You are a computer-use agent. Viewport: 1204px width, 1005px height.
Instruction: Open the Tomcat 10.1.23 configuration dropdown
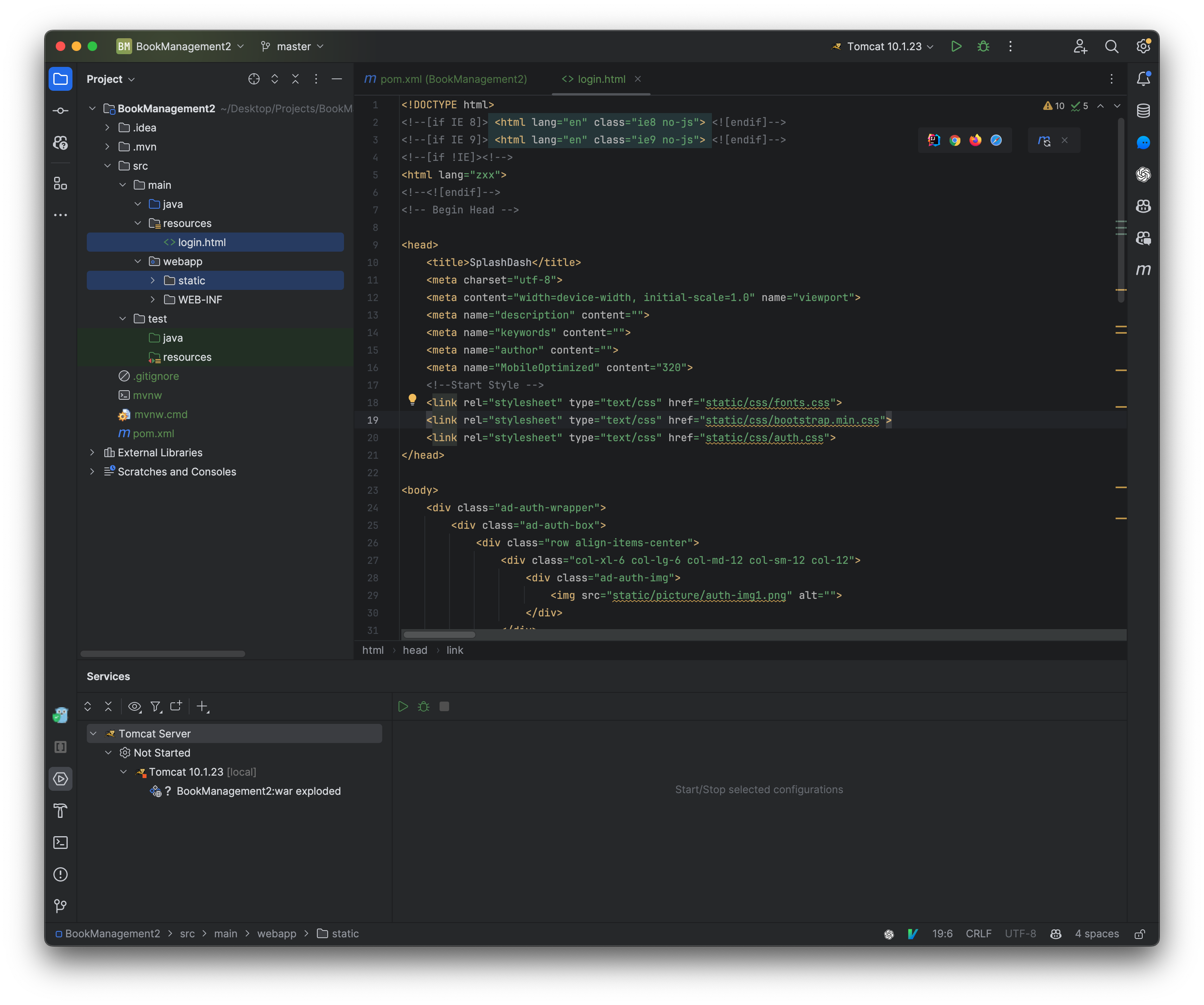tap(883, 47)
